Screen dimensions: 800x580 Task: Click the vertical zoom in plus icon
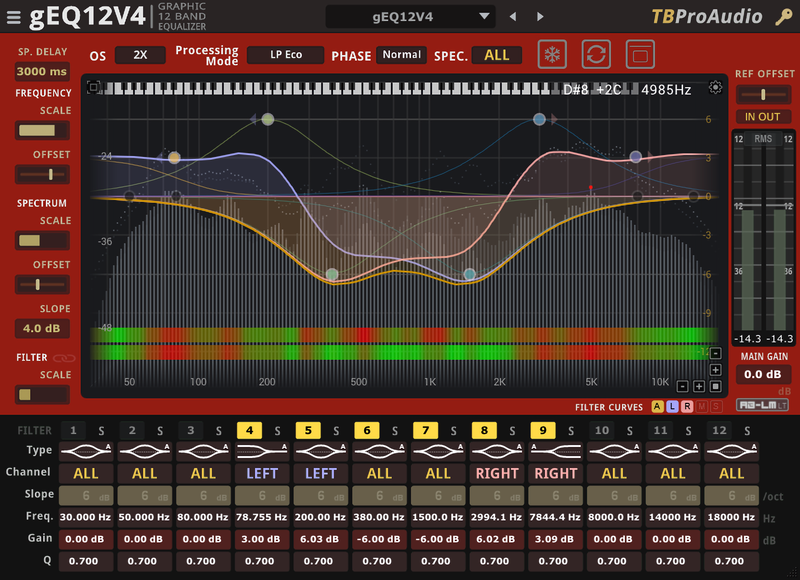coord(715,370)
